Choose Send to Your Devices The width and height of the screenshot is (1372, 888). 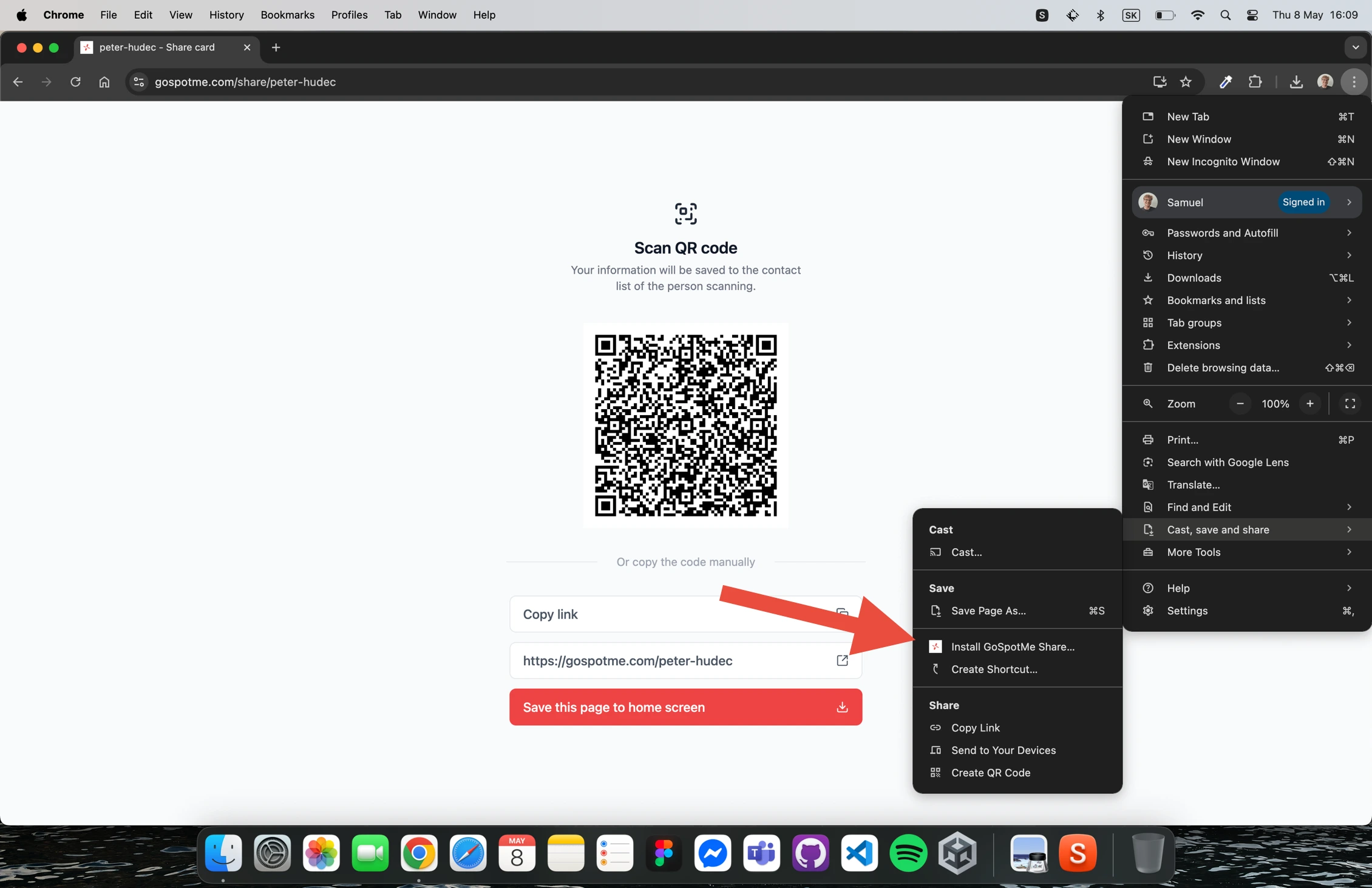(1017, 750)
